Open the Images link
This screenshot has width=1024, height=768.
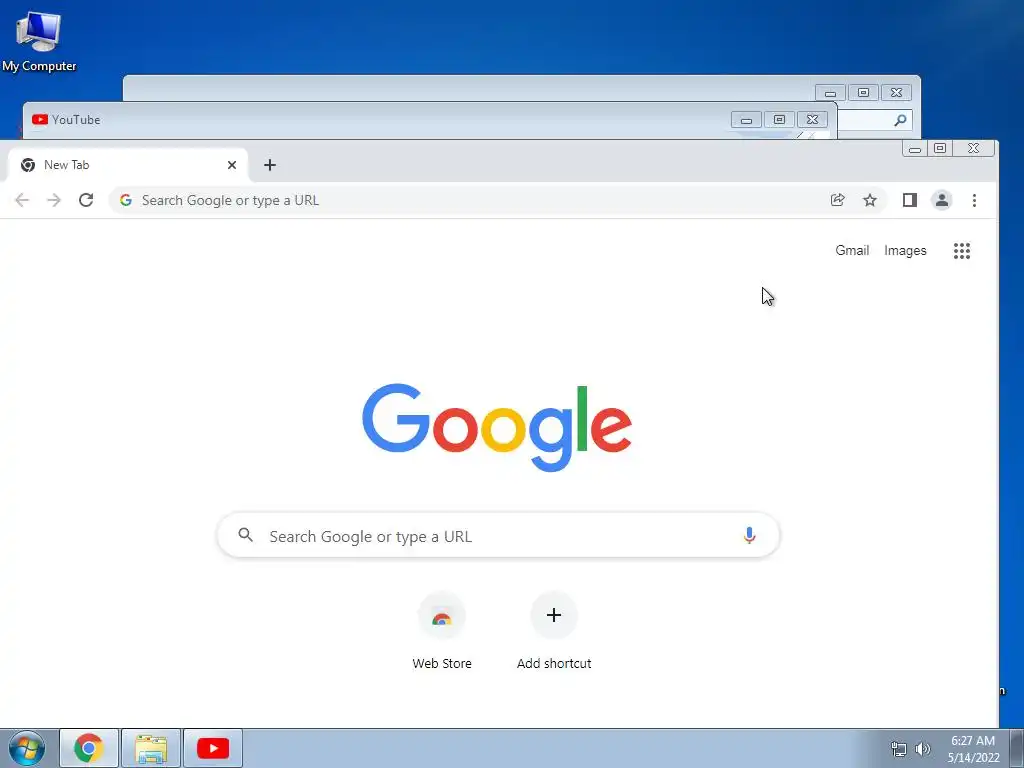tap(905, 251)
